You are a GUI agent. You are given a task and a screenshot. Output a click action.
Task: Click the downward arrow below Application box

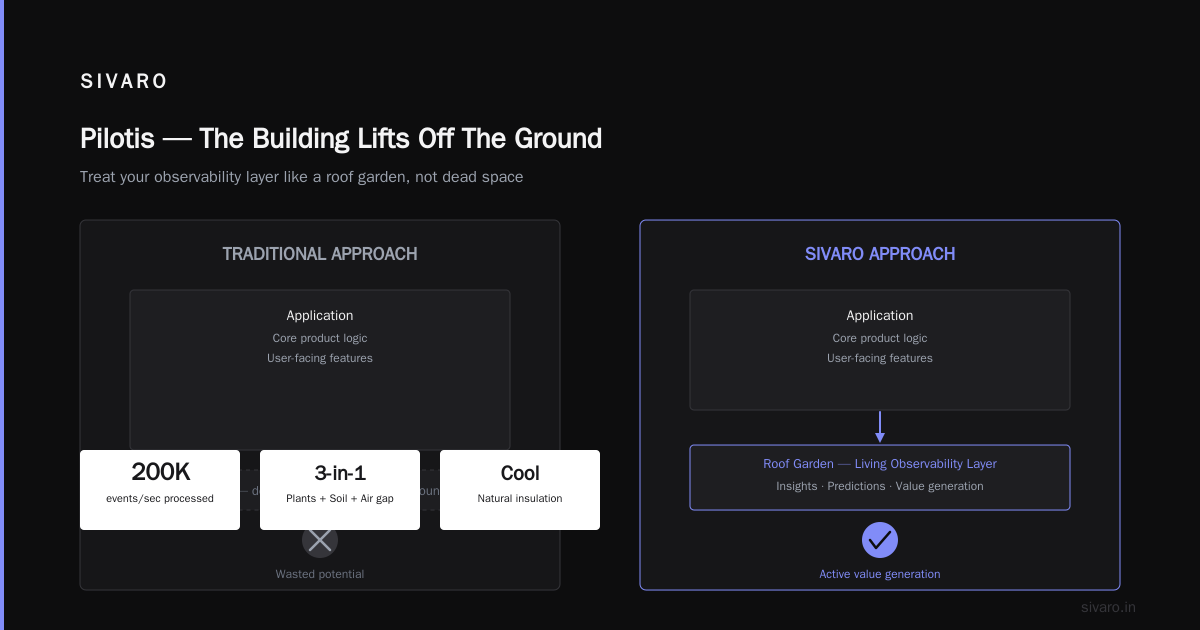880,427
